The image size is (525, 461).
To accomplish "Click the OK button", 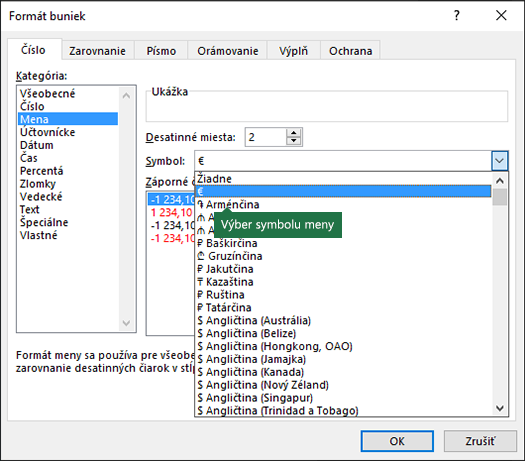I will 397,441.
